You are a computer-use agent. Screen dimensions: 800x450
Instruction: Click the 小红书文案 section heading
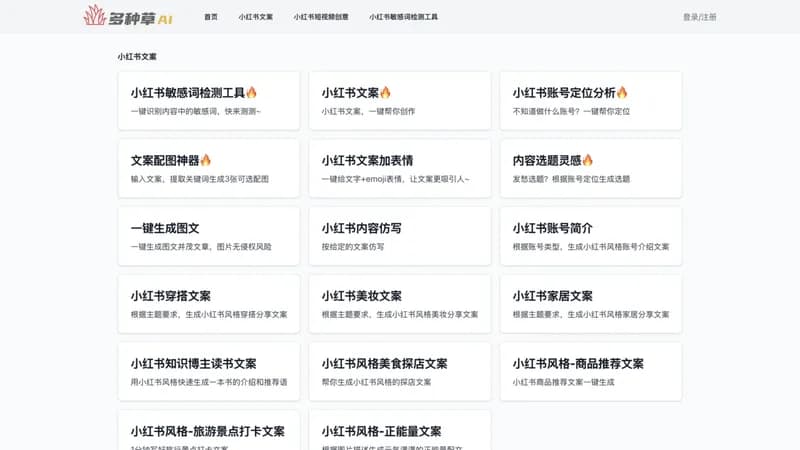coord(137,57)
